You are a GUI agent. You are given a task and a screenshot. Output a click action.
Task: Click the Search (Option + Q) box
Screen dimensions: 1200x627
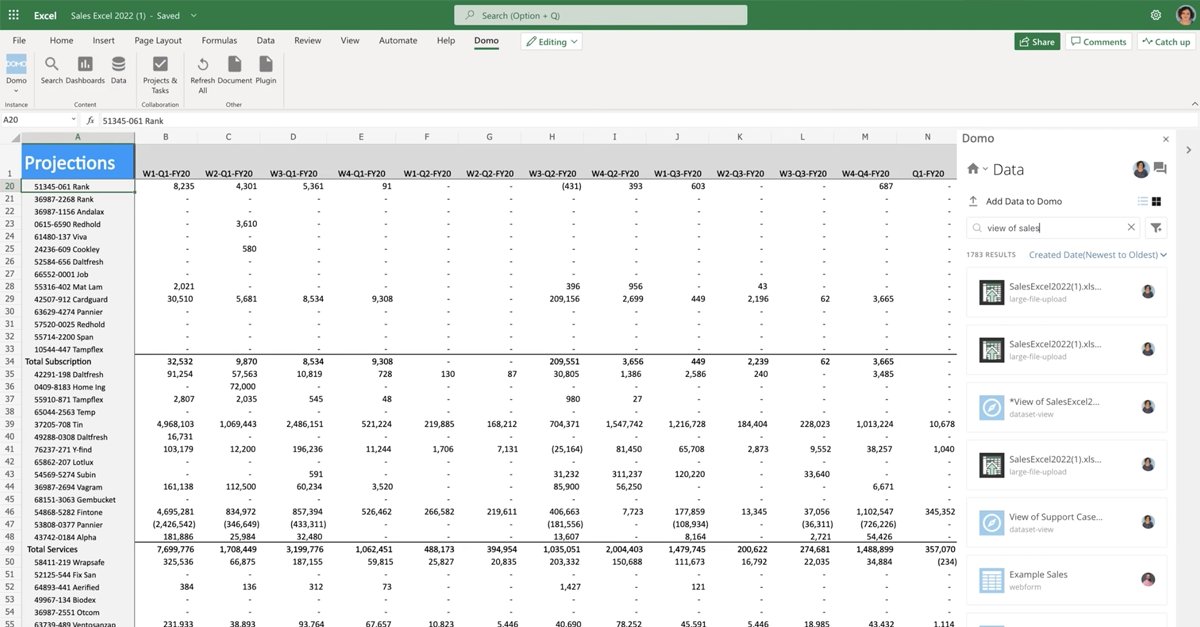tap(600, 15)
